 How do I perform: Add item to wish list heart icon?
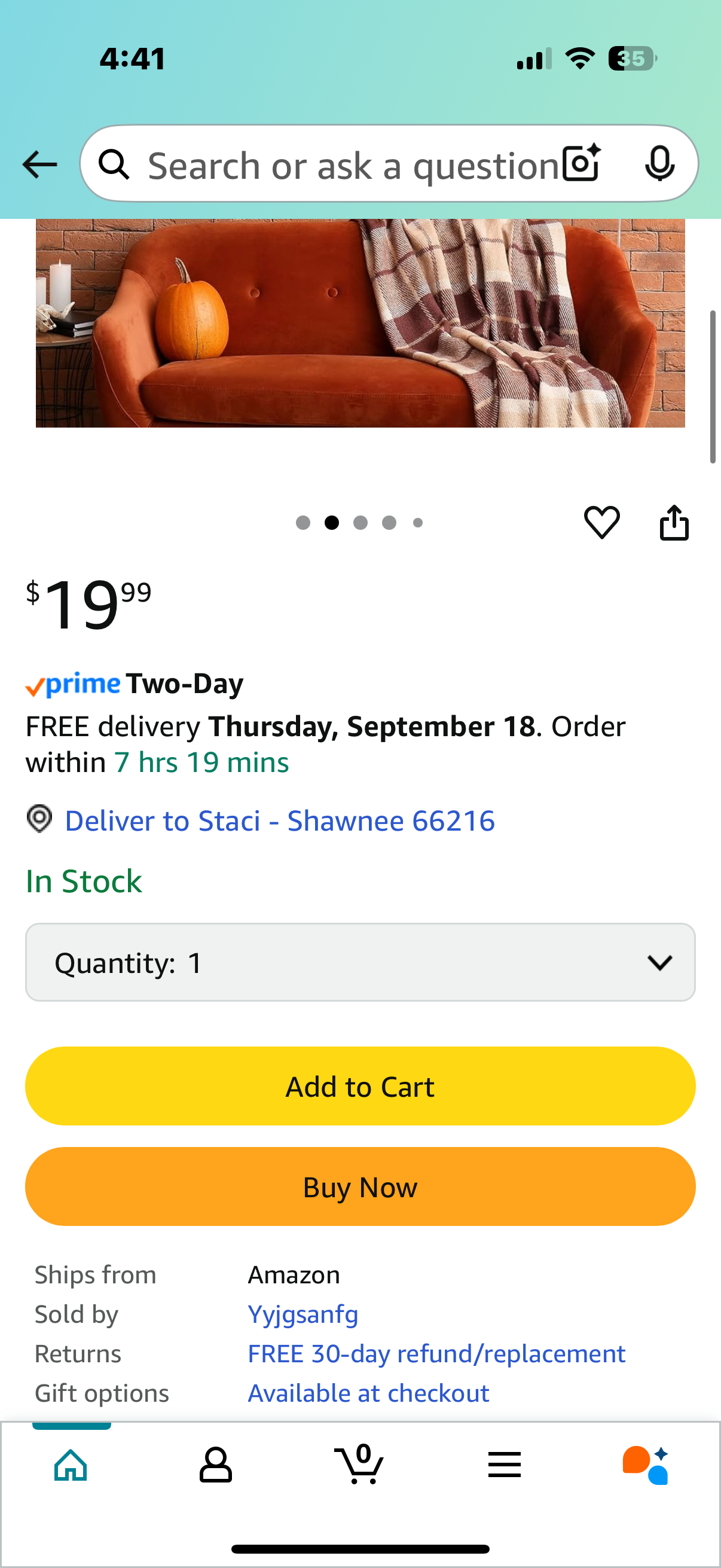[602, 521]
